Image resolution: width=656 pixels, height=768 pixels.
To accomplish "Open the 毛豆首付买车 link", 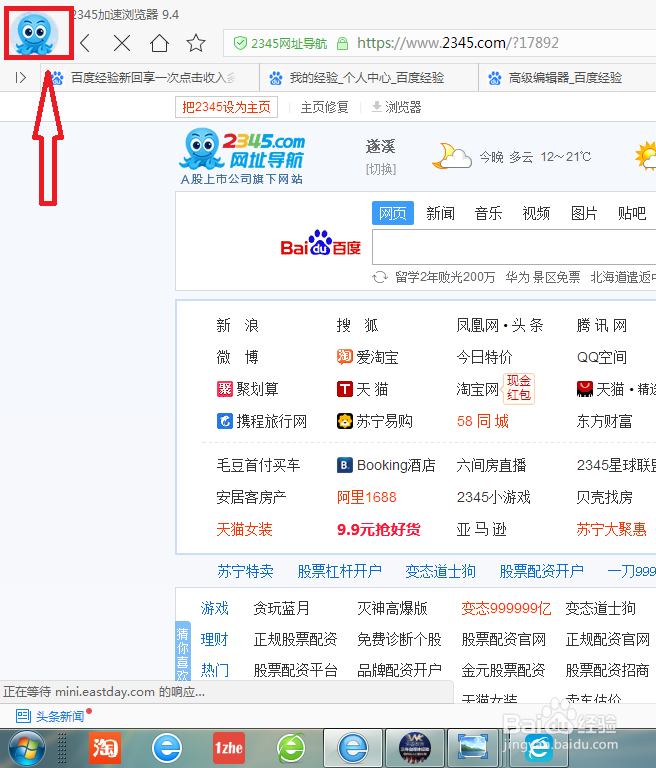I will pyautogui.click(x=258, y=465).
